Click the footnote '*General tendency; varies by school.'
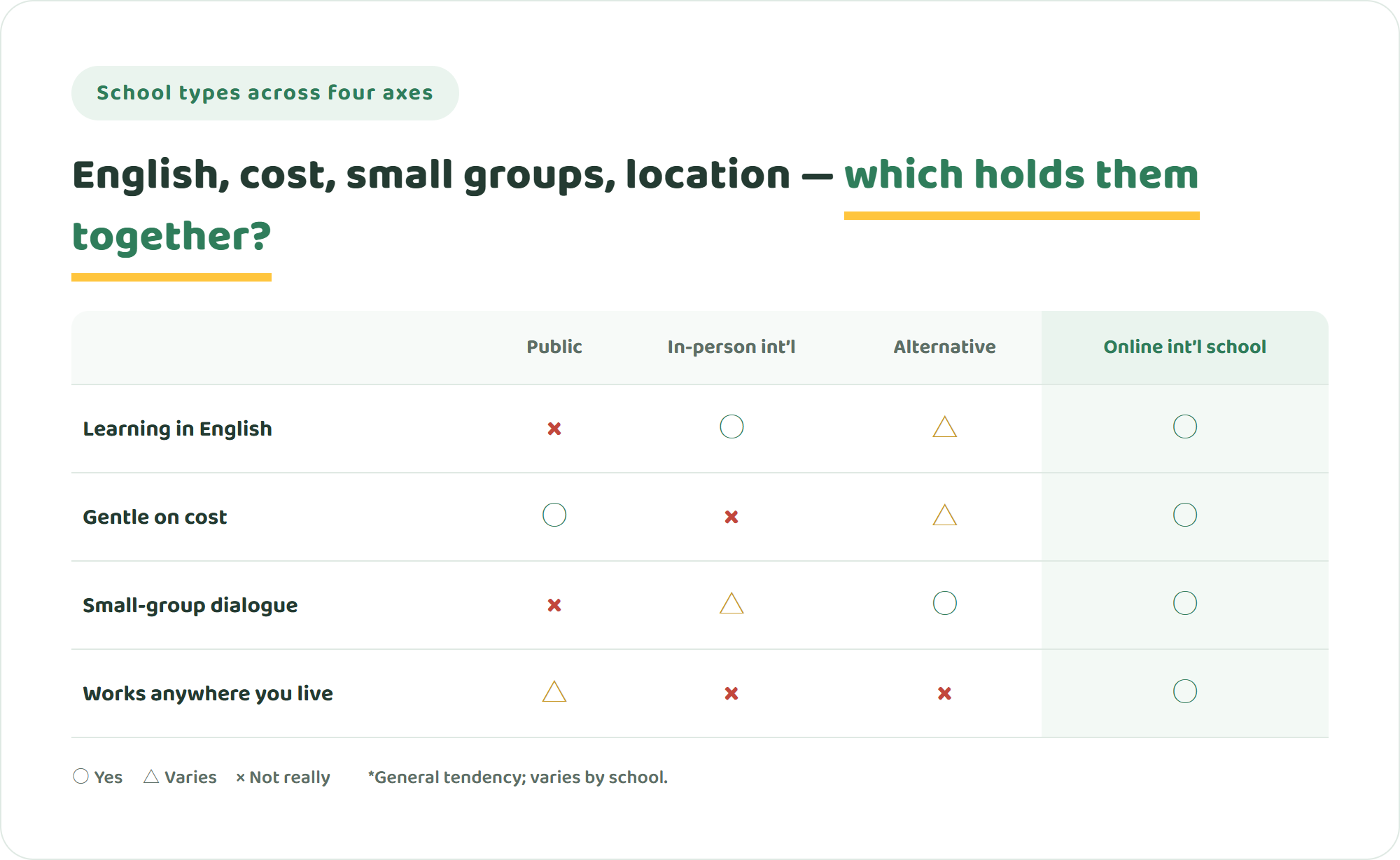Screen dimensions: 1400x860 tap(518, 777)
